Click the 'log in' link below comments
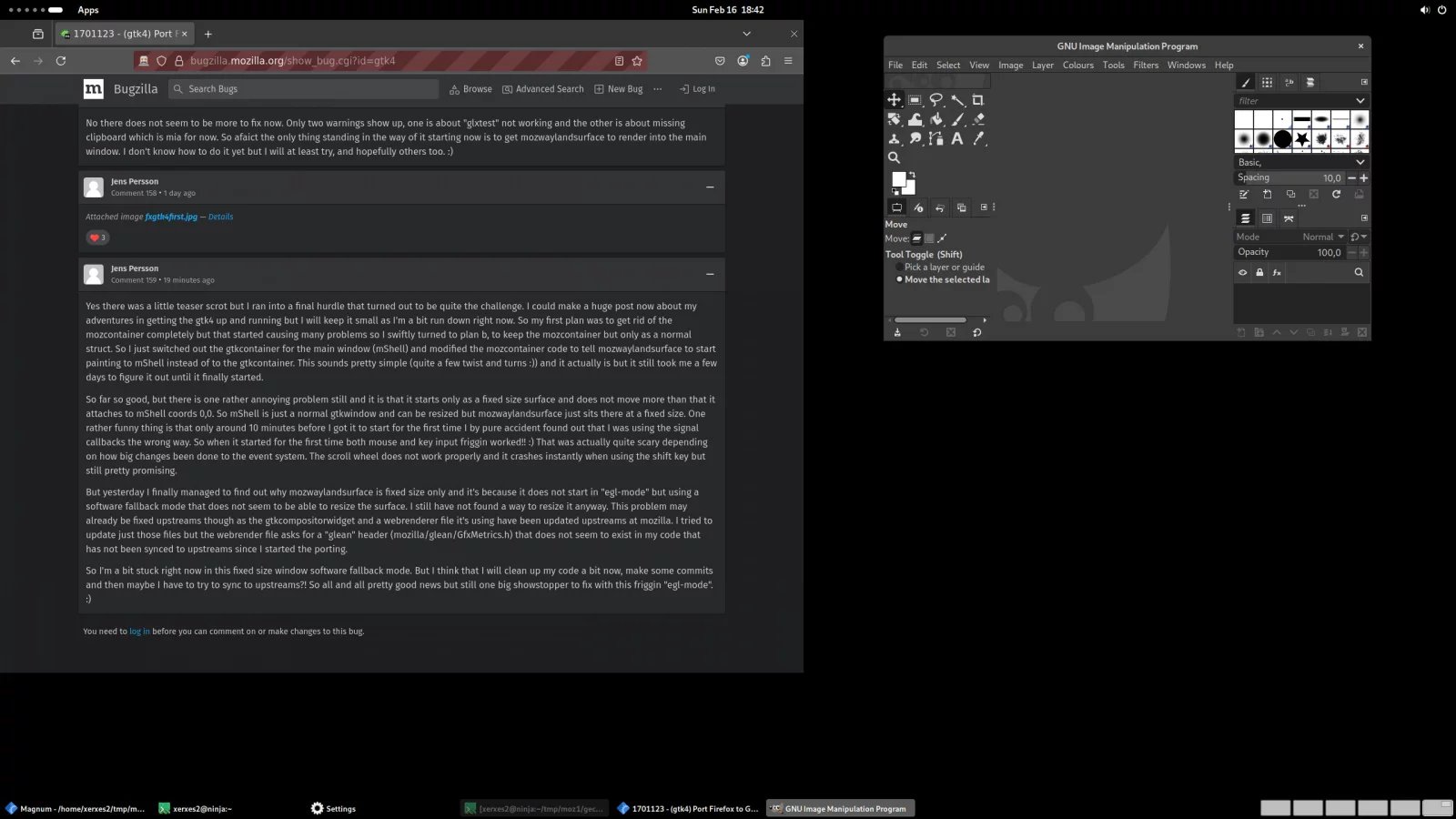The width and height of the screenshot is (1456, 819). coord(139,632)
